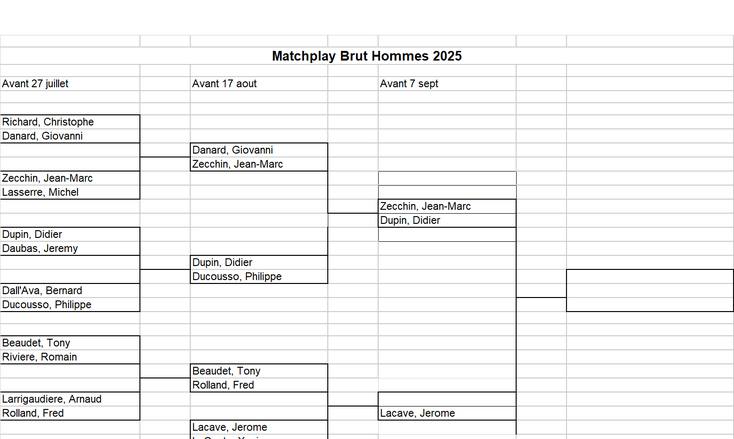This screenshot has width=734, height=439.
Task: Select the Richard, Christophe cell
Action: [x=48, y=122]
